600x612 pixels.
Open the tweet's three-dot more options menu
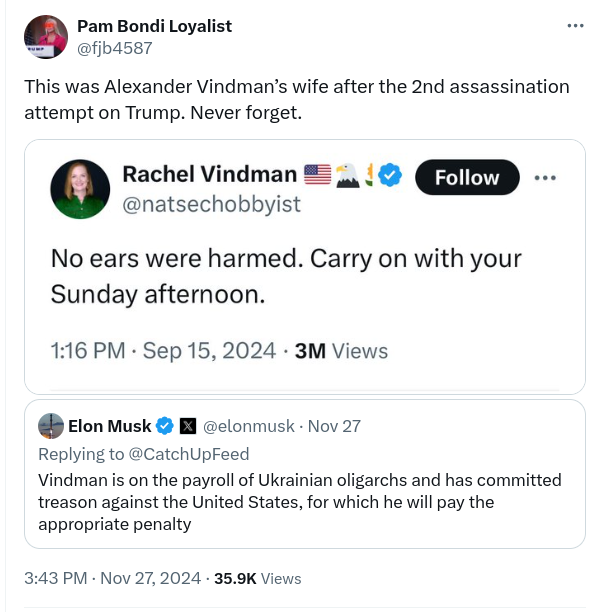[575, 26]
